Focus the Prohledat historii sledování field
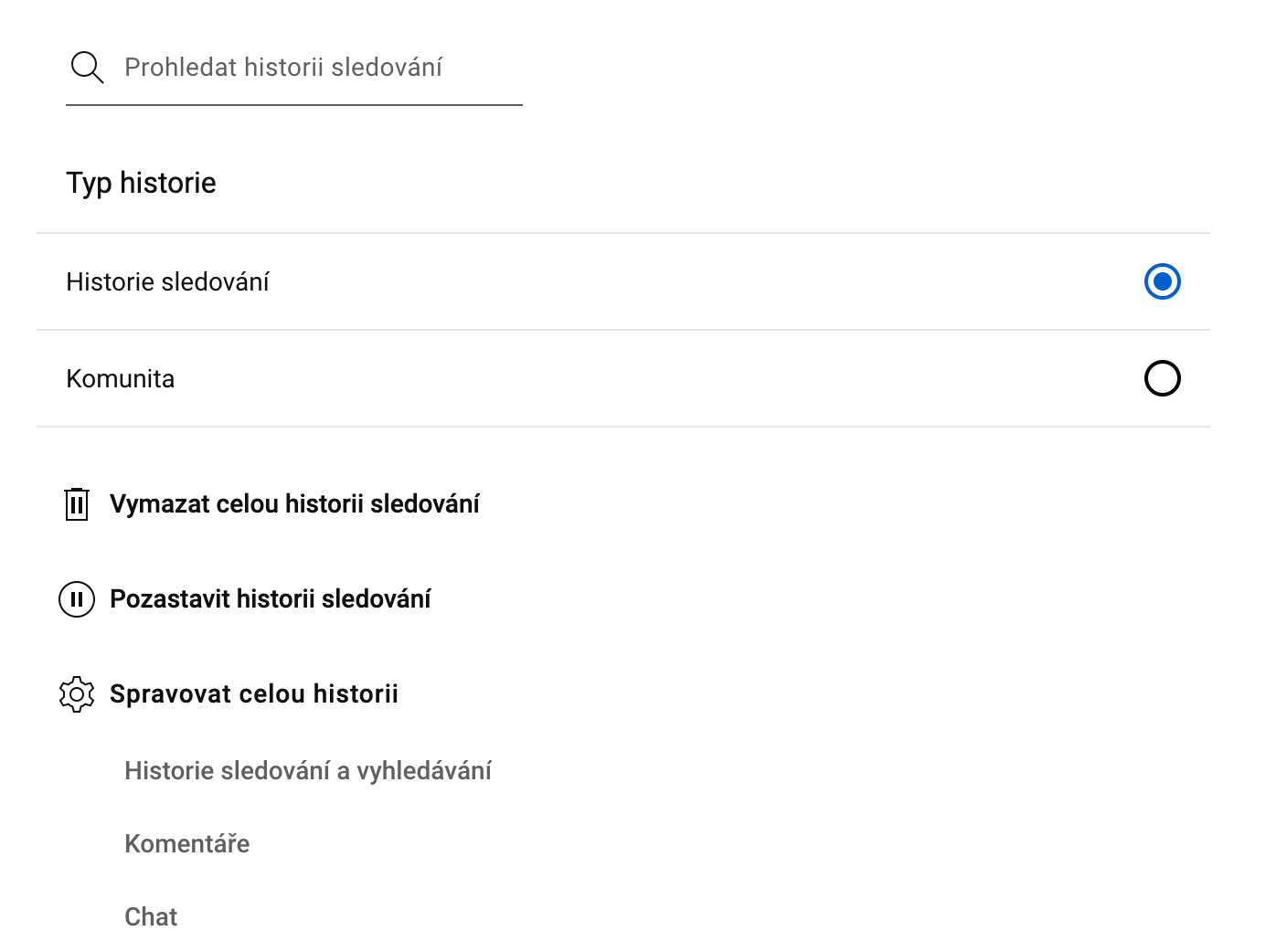Viewport: 1287px width, 952px height. click(311, 68)
